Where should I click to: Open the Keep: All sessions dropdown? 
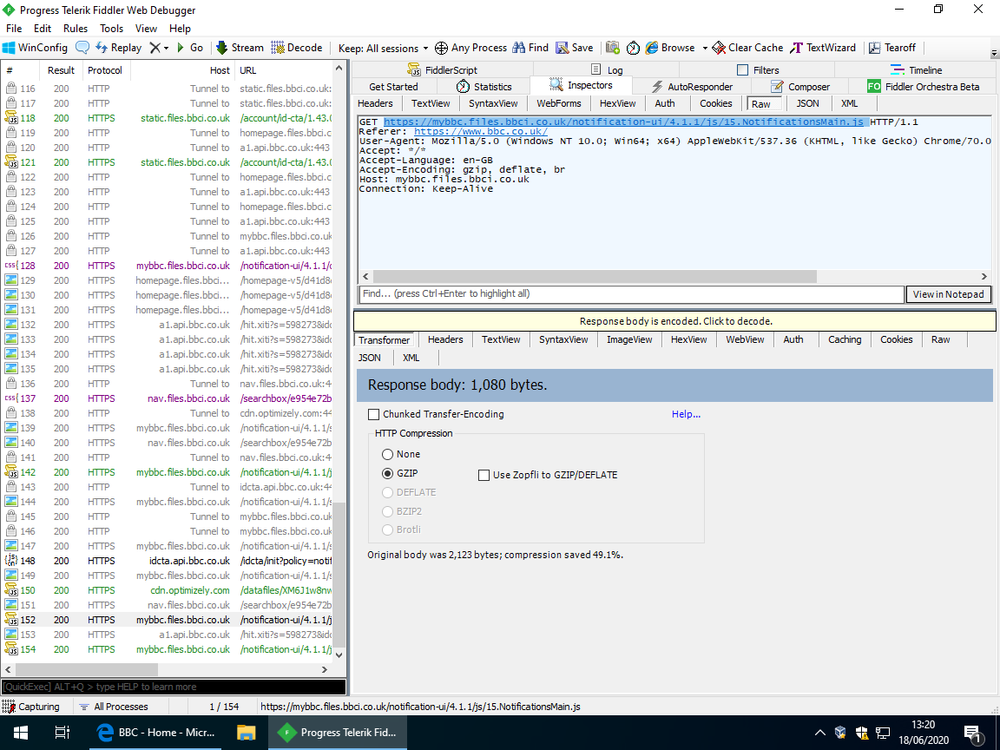coord(383,48)
